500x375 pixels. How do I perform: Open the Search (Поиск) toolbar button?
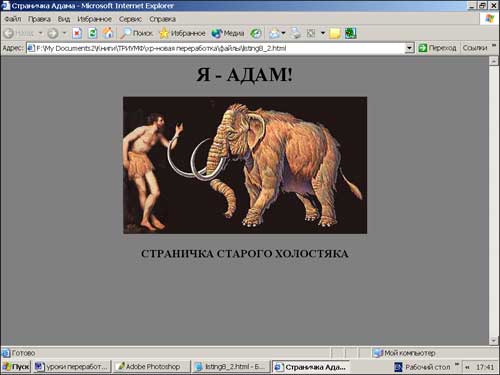(137, 33)
